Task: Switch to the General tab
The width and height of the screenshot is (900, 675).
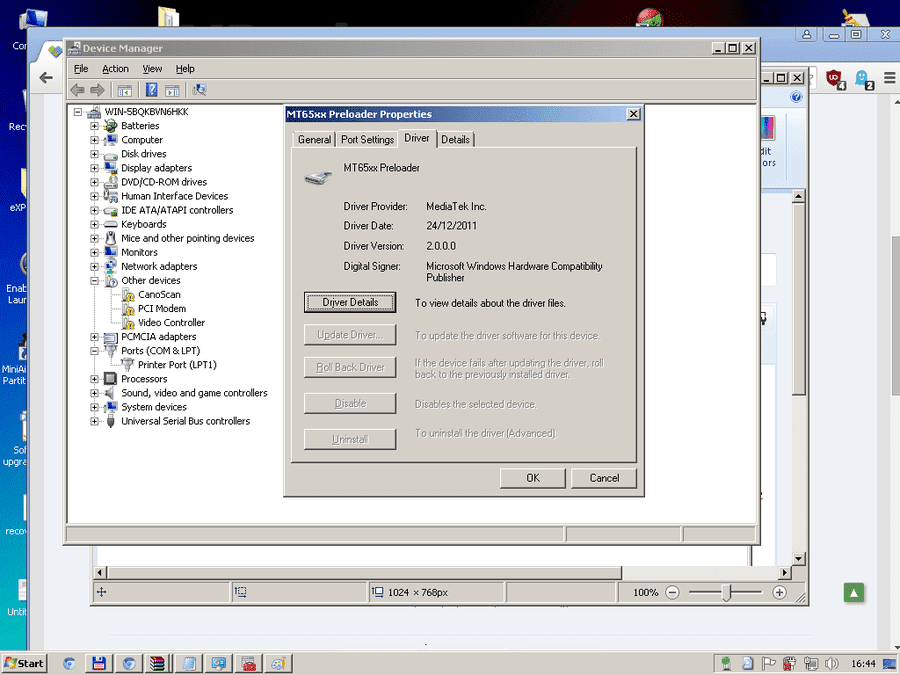Action: tap(315, 139)
